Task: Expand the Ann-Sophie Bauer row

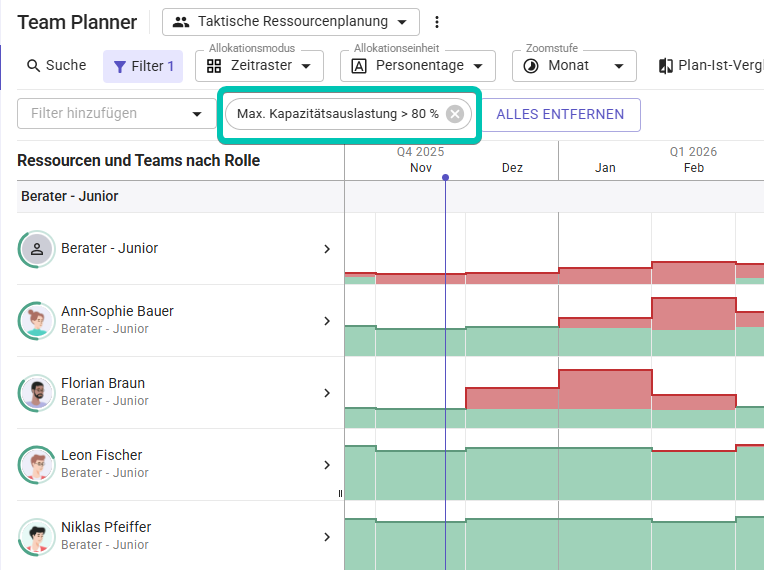Action: [x=326, y=321]
